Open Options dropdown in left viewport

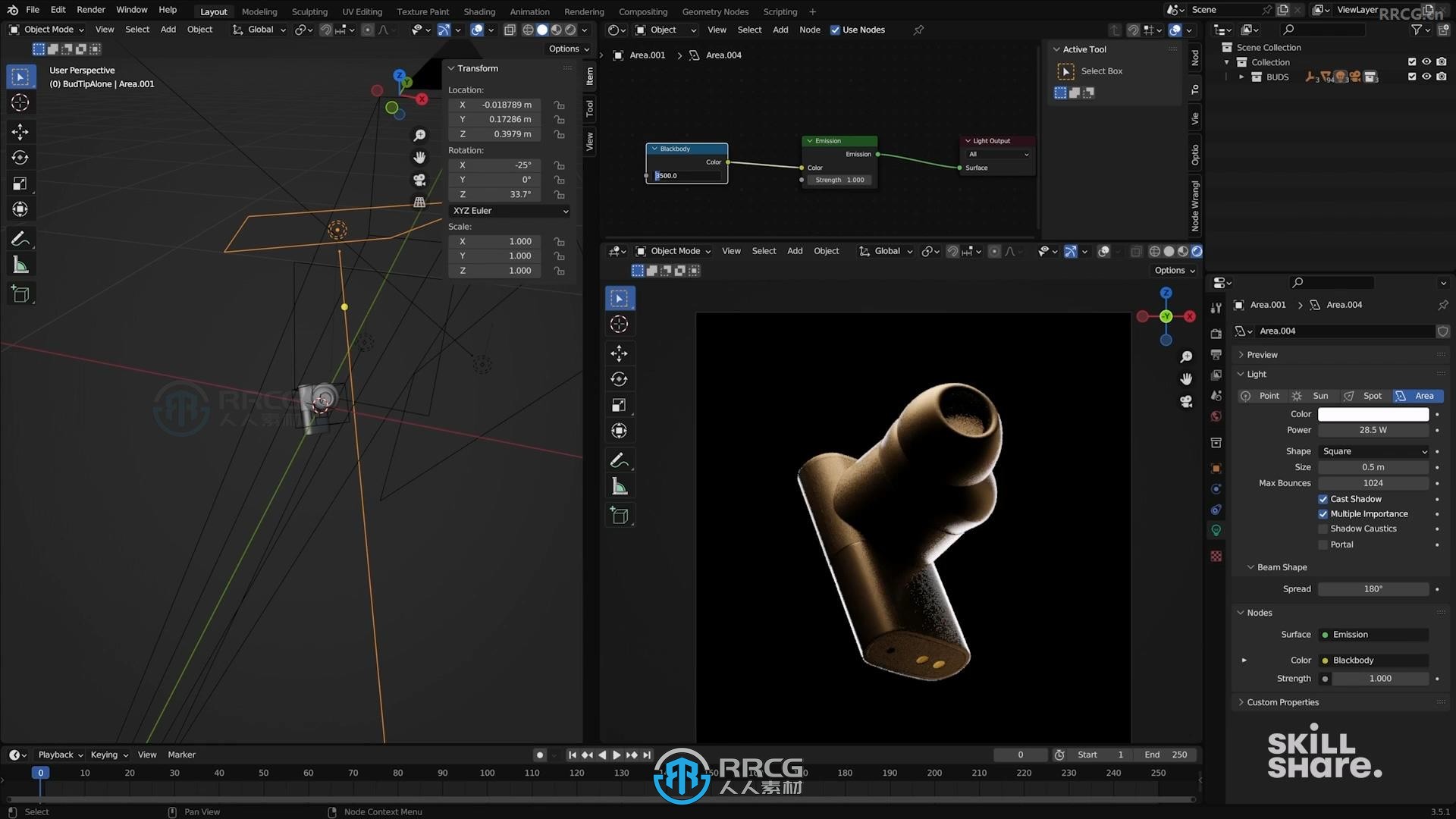tap(569, 49)
